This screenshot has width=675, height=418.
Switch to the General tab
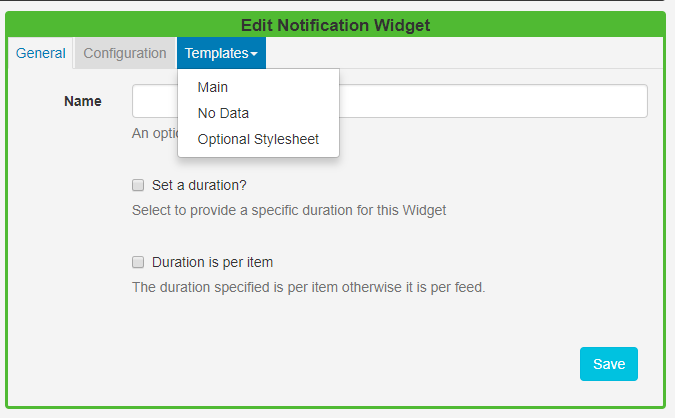click(41, 53)
